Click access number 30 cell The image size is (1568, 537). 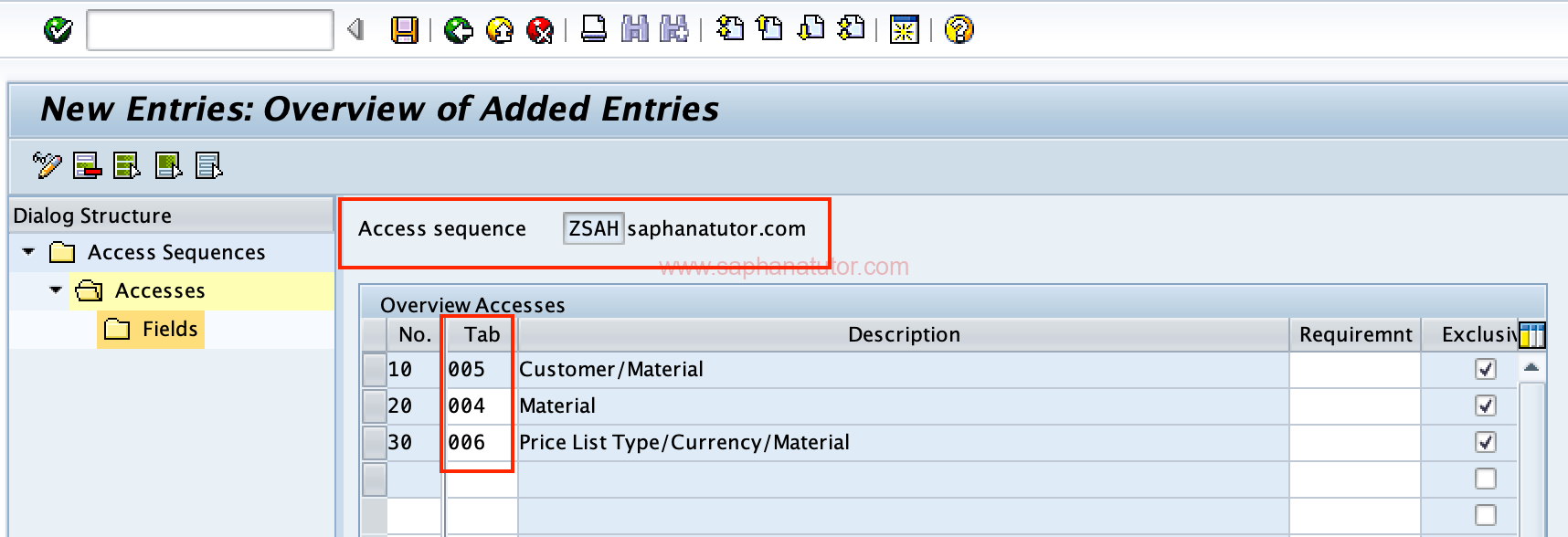(x=415, y=443)
